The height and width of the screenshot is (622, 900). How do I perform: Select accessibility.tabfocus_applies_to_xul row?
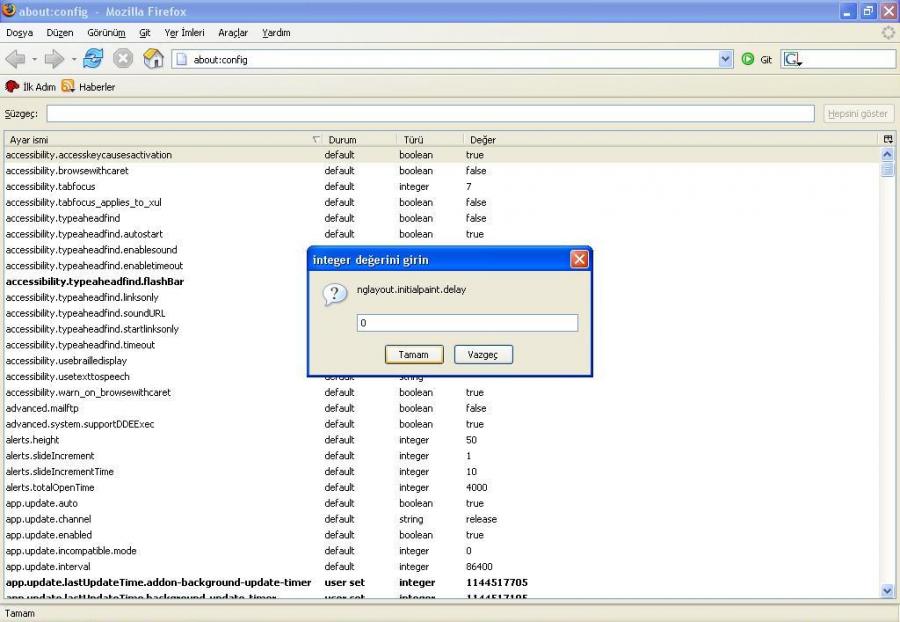pos(442,202)
